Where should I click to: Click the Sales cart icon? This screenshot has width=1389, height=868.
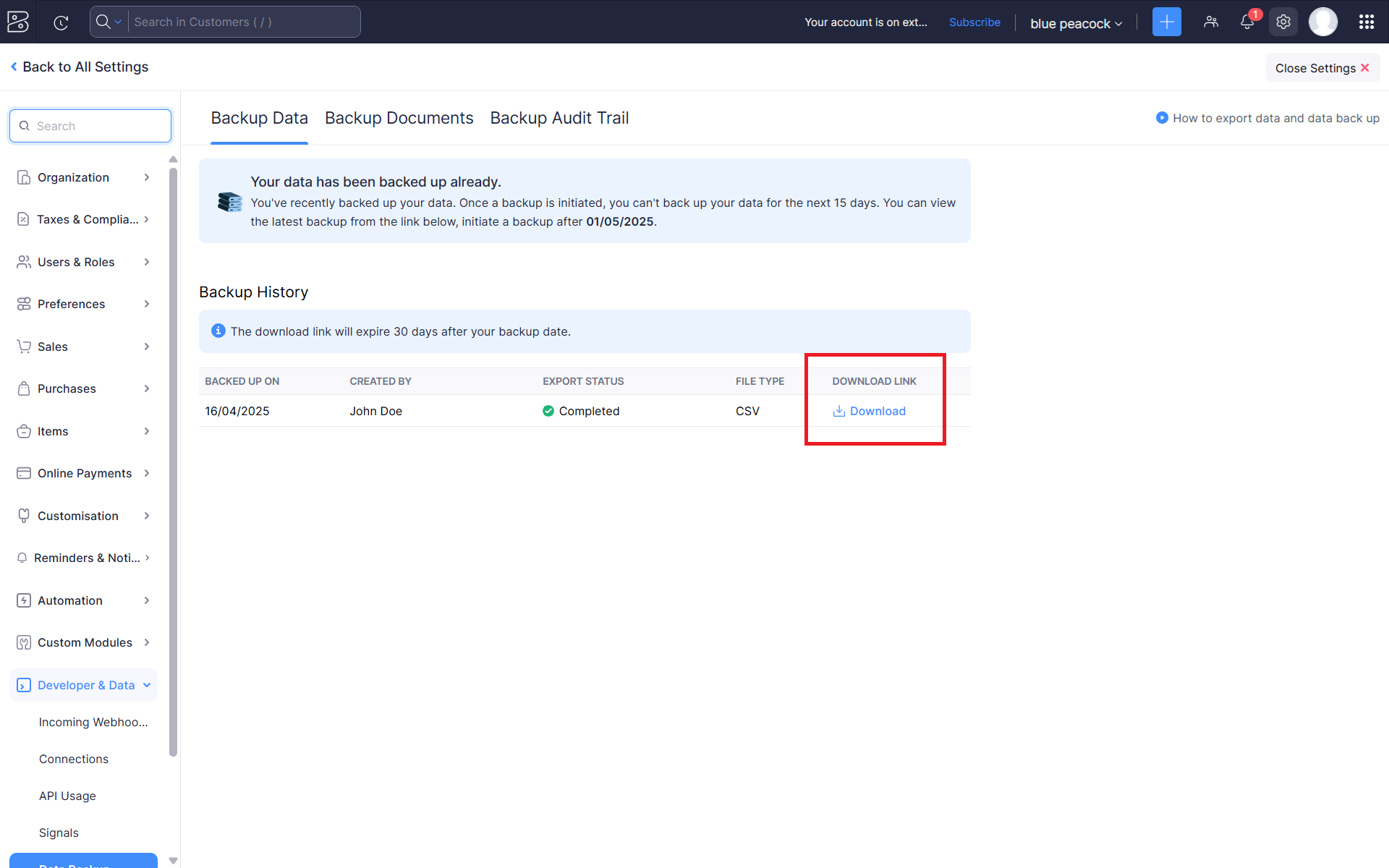coord(24,346)
